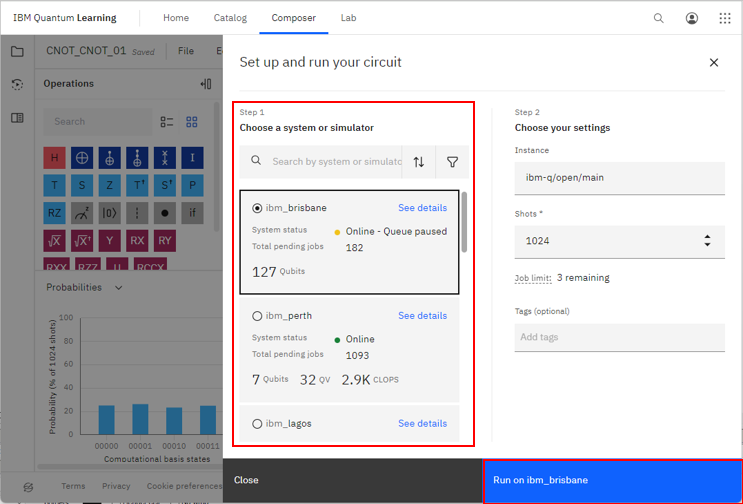This screenshot has width=743, height=504.
Task: See details for ibm_lagos
Action: pyautogui.click(x=422, y=423)
